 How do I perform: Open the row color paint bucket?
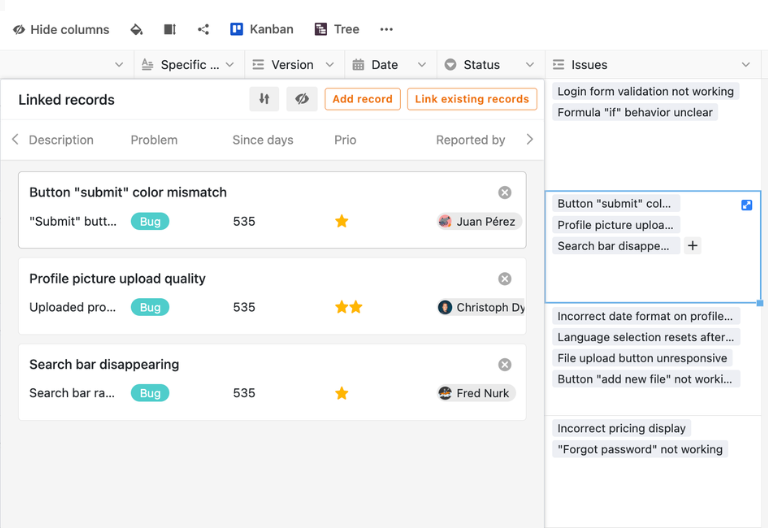coord(137,29)
